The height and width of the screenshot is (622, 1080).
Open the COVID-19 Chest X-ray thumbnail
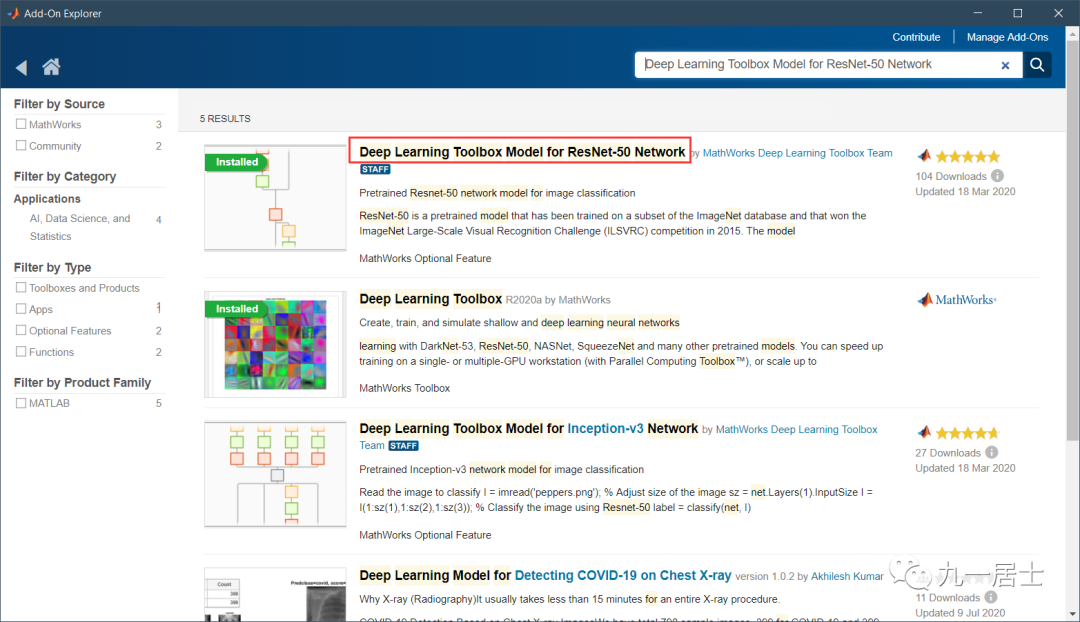pos(276,594)
